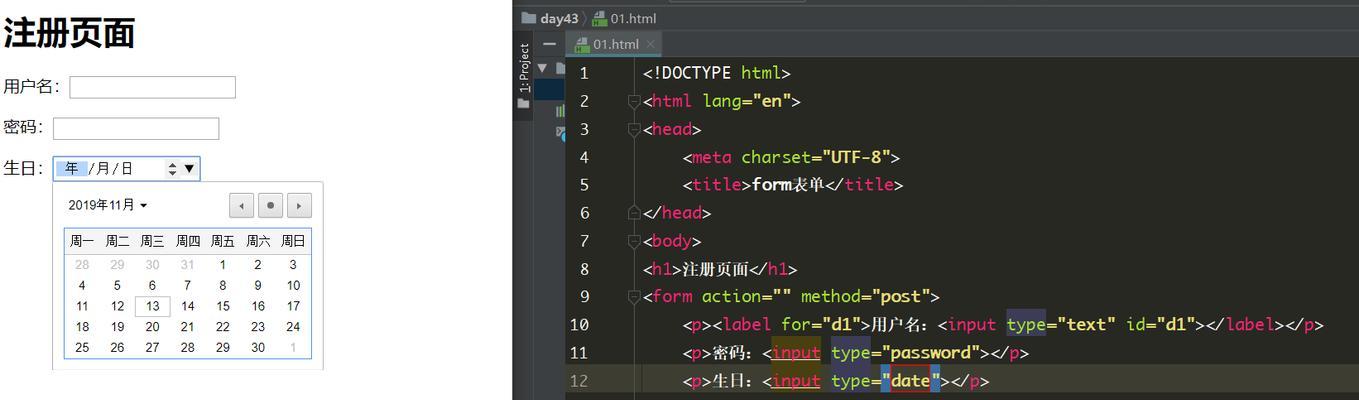This screenshot has width=1359, height=400.
Task: Pick day 6 in the calendar
Action: 152,285
